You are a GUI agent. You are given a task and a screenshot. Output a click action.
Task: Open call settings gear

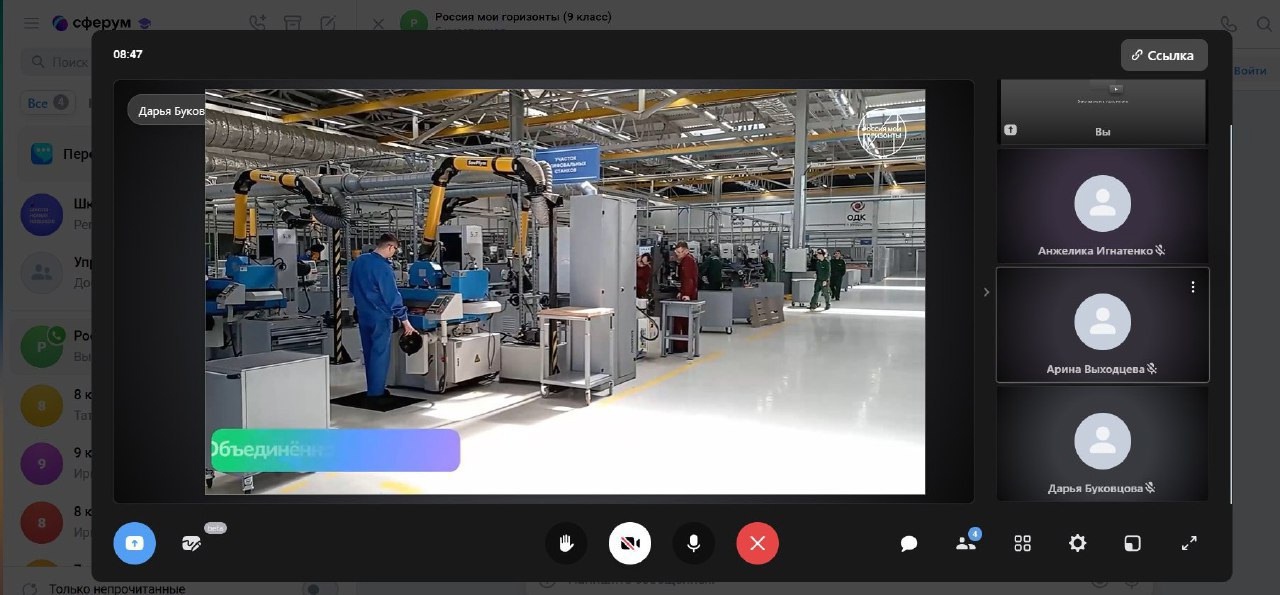pyautogui.click(x=1077, y=543)
